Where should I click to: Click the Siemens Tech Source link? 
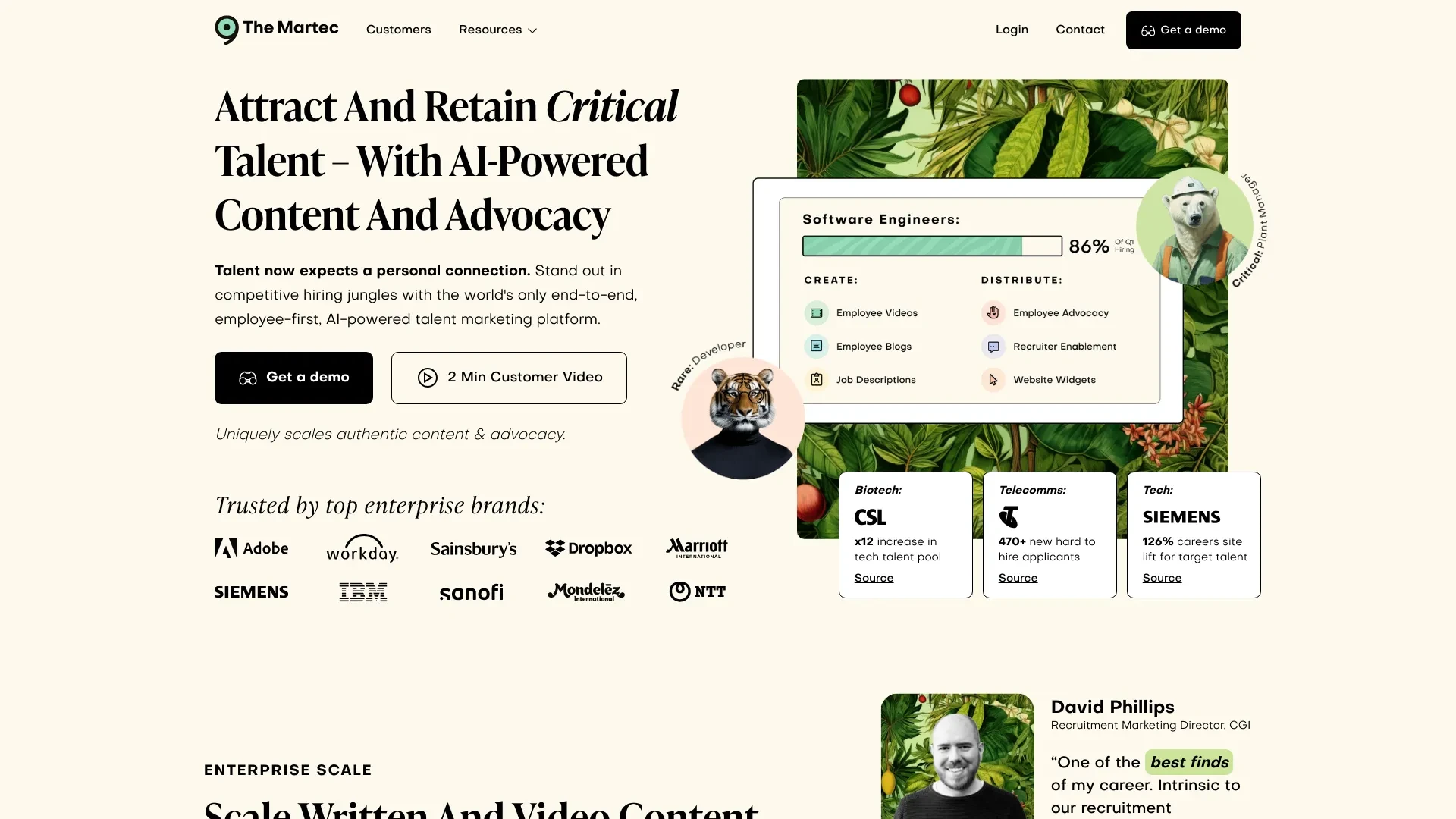pos(1162,578)
